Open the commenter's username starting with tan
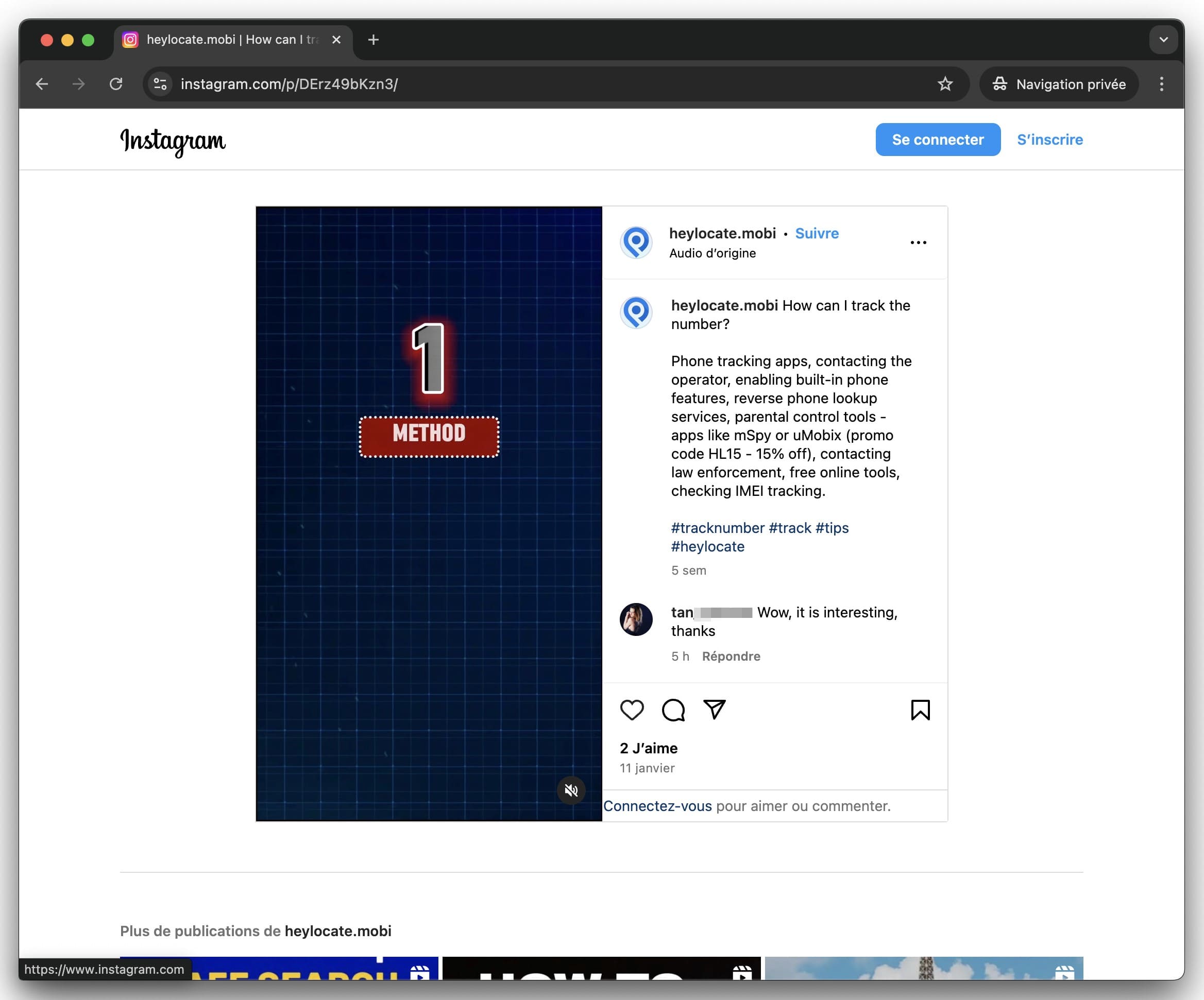1204x1000 pixels. [711, 613]
